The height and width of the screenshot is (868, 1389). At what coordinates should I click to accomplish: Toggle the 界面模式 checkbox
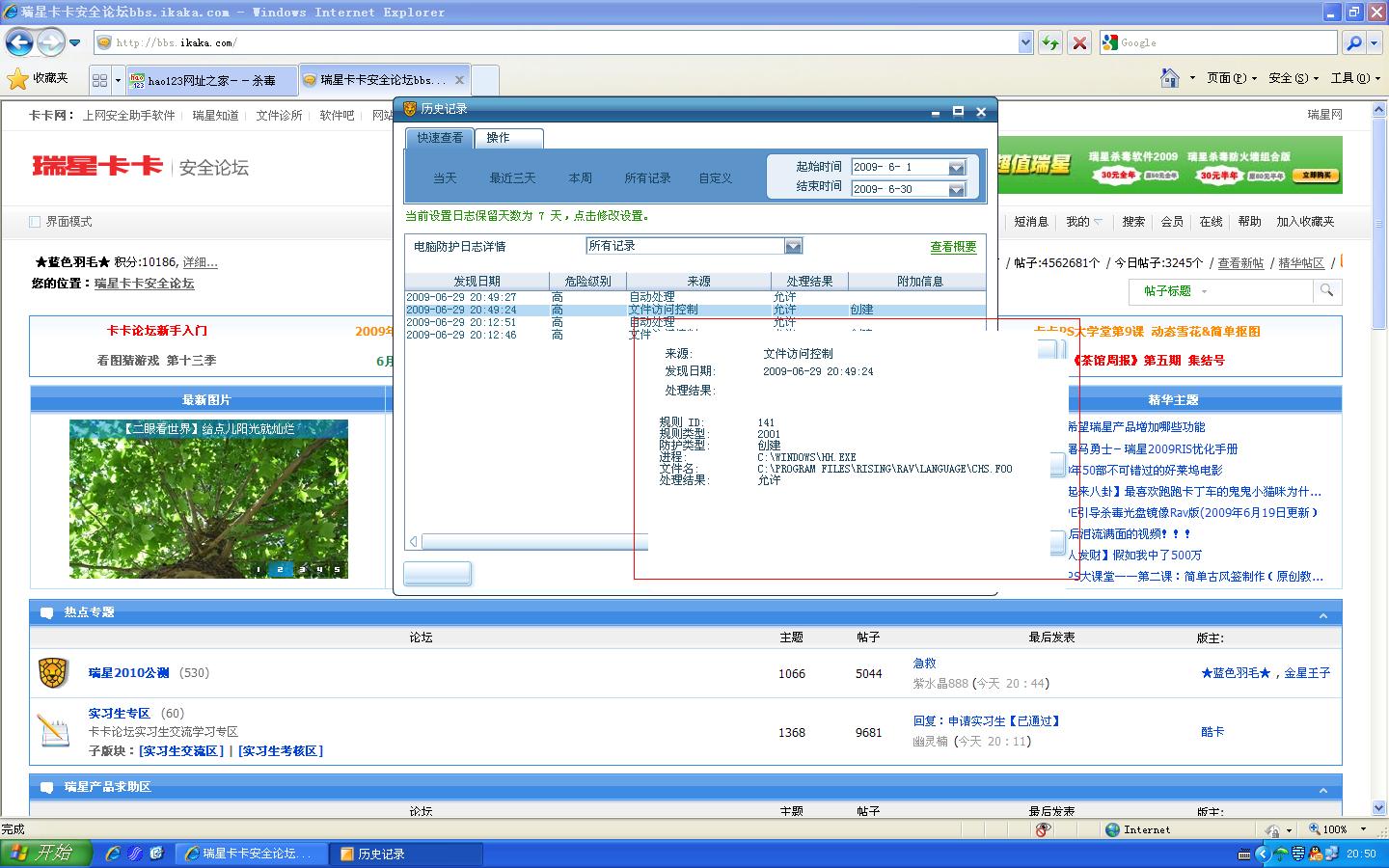(35, 222)
